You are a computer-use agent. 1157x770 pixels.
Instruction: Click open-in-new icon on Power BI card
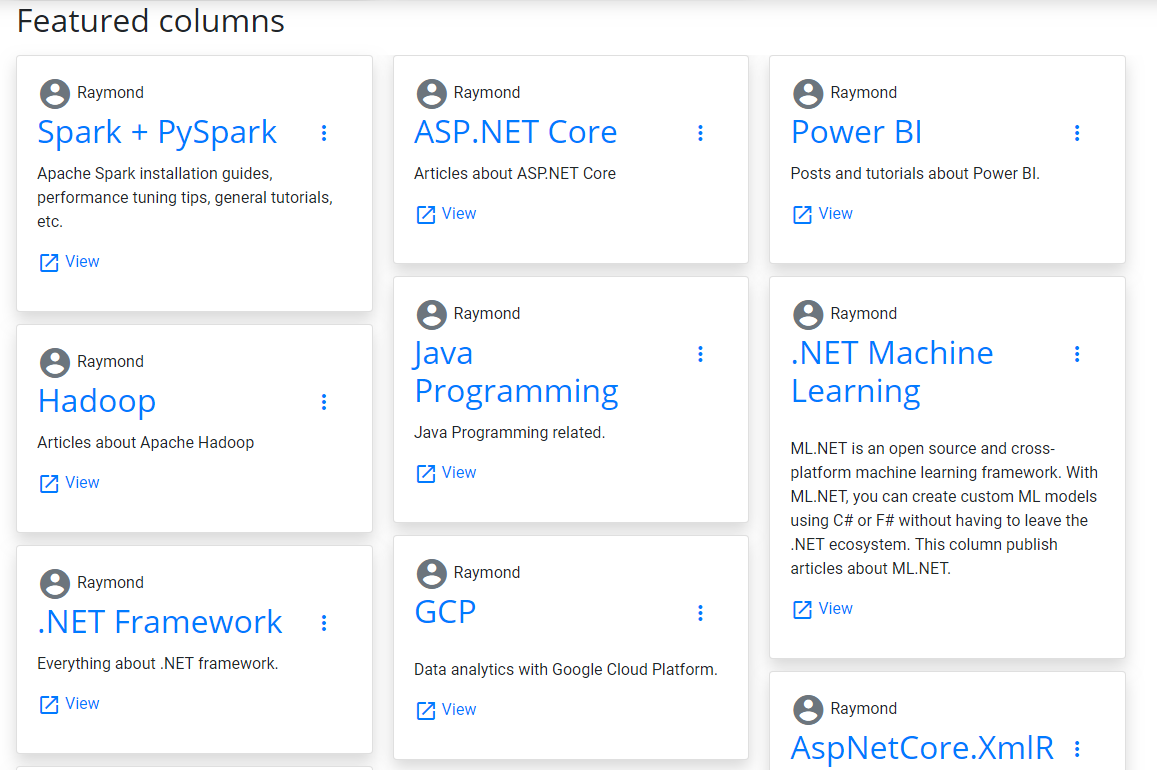pos(802,215)
